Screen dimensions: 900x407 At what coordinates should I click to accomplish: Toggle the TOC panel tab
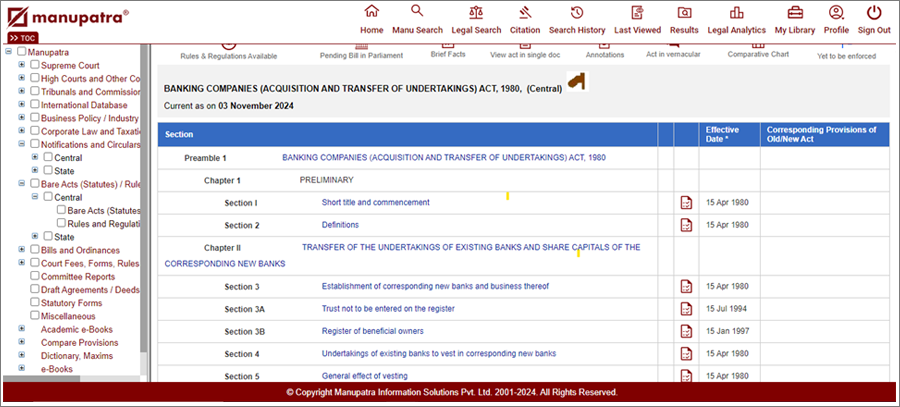click(23, 38)
